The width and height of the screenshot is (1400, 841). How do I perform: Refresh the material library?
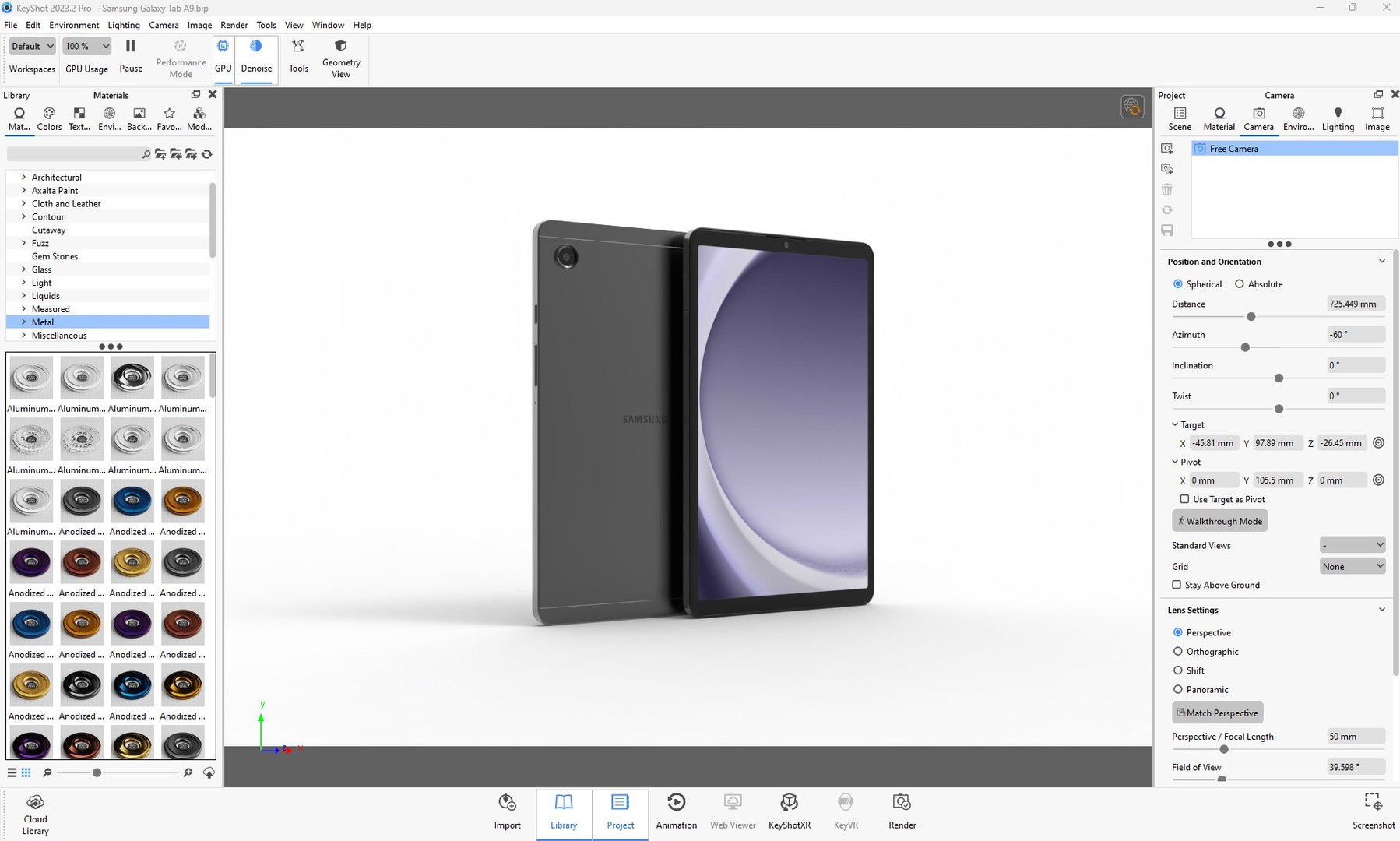click(x=207, y=154)
